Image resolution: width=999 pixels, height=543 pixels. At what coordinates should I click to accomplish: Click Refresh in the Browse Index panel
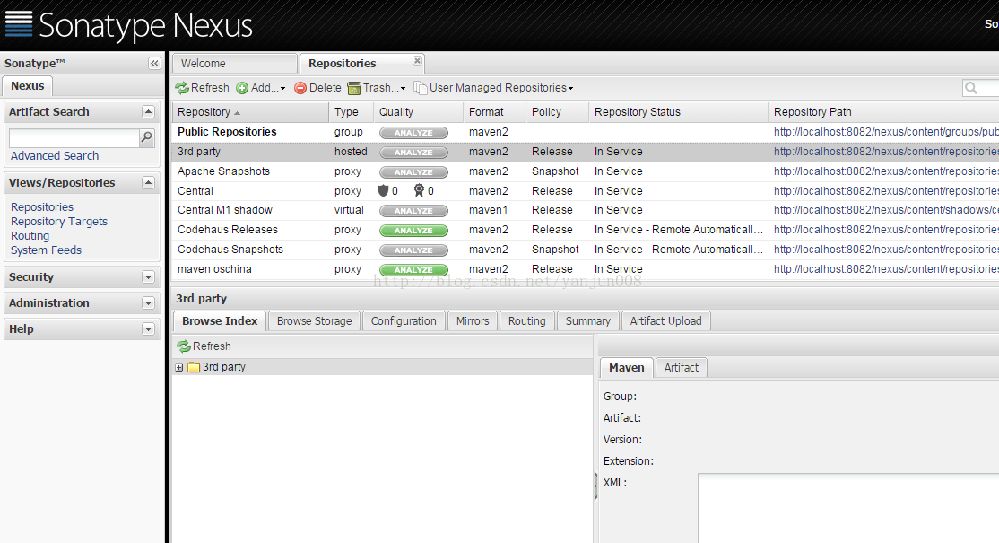click(204, 346)
